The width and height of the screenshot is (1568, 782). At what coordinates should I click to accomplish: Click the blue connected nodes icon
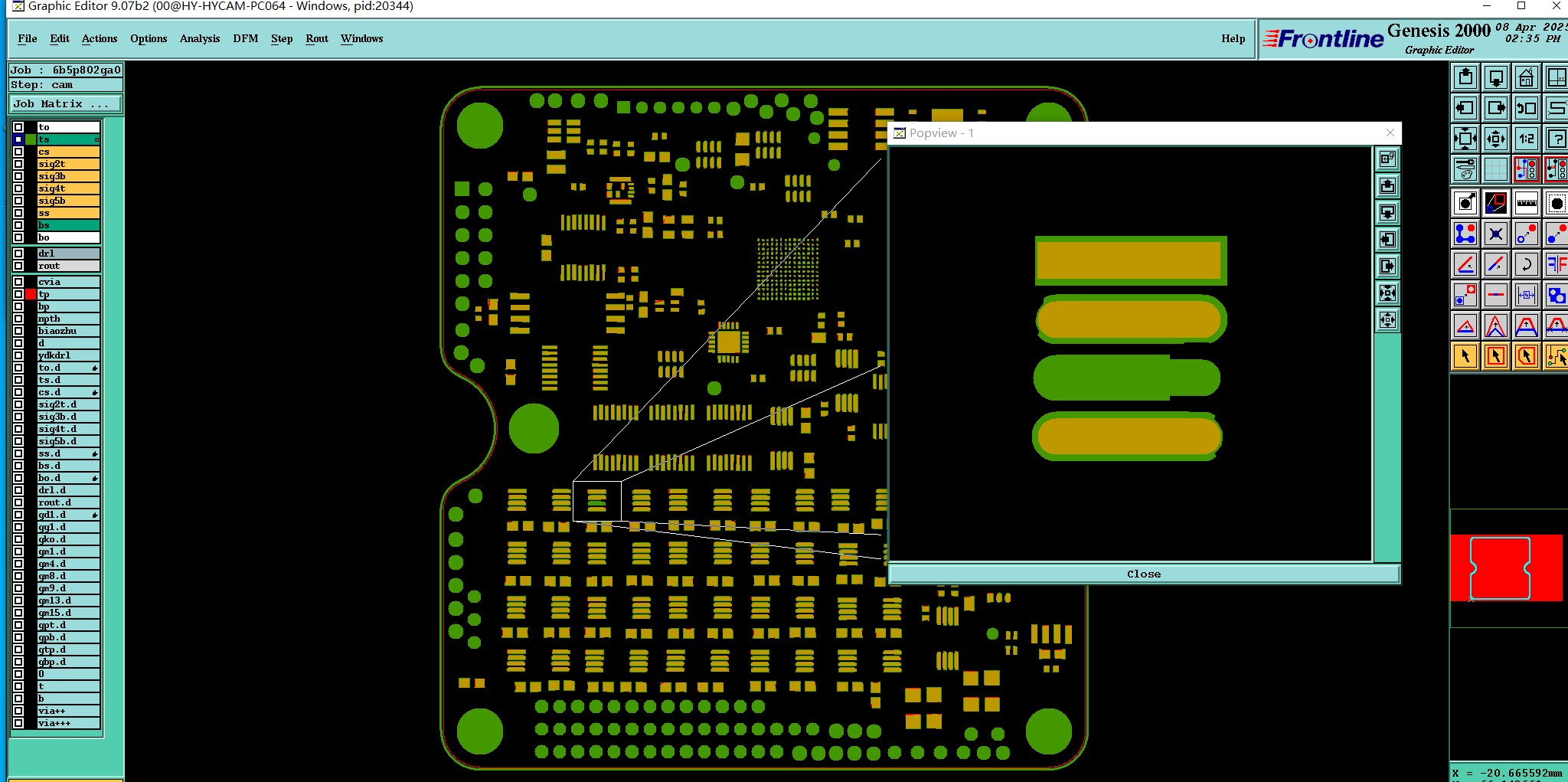[x=1465, y=234]
